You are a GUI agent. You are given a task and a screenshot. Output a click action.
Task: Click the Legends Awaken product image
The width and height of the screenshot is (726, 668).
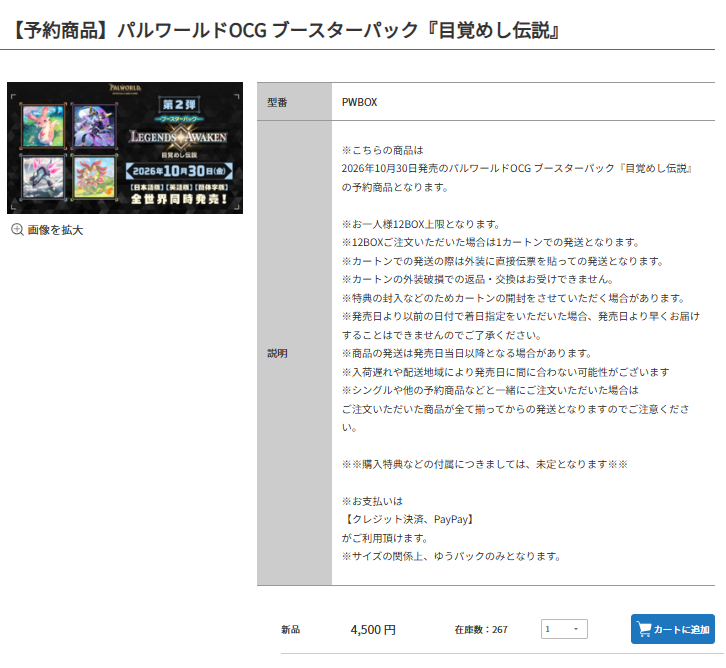point(125,148)
